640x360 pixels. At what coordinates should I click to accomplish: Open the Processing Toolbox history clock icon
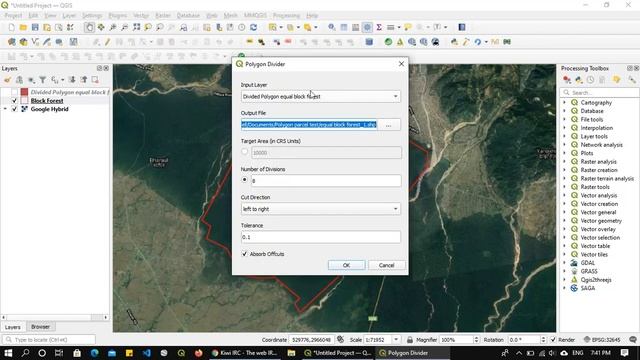pos(591,80)
